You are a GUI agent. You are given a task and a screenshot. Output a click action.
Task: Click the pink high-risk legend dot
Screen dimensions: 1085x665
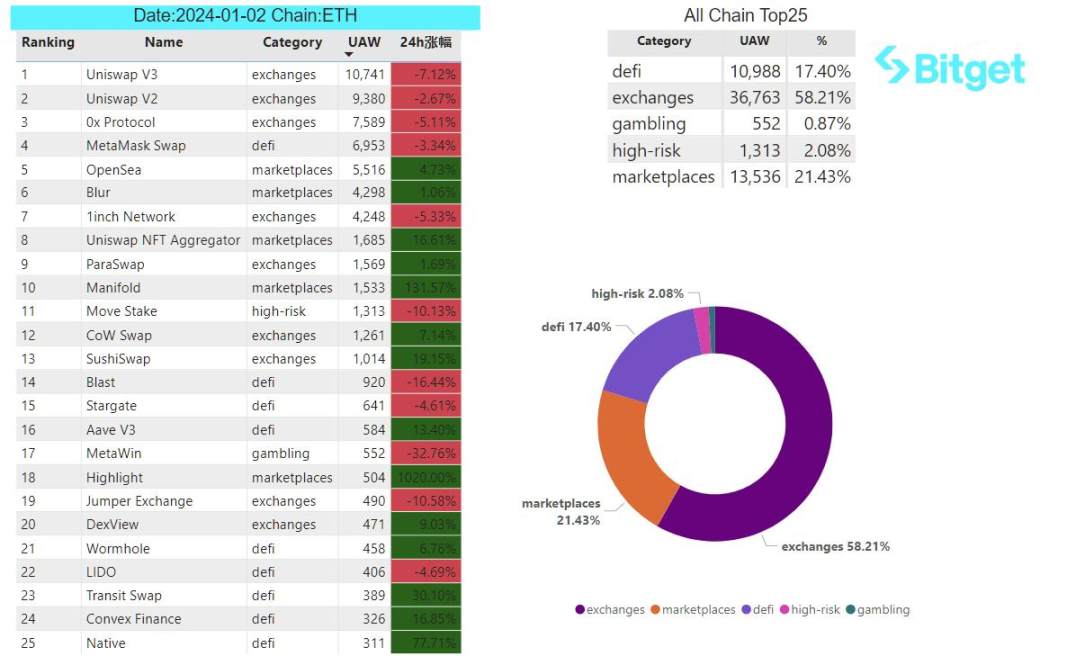point(785,610)
